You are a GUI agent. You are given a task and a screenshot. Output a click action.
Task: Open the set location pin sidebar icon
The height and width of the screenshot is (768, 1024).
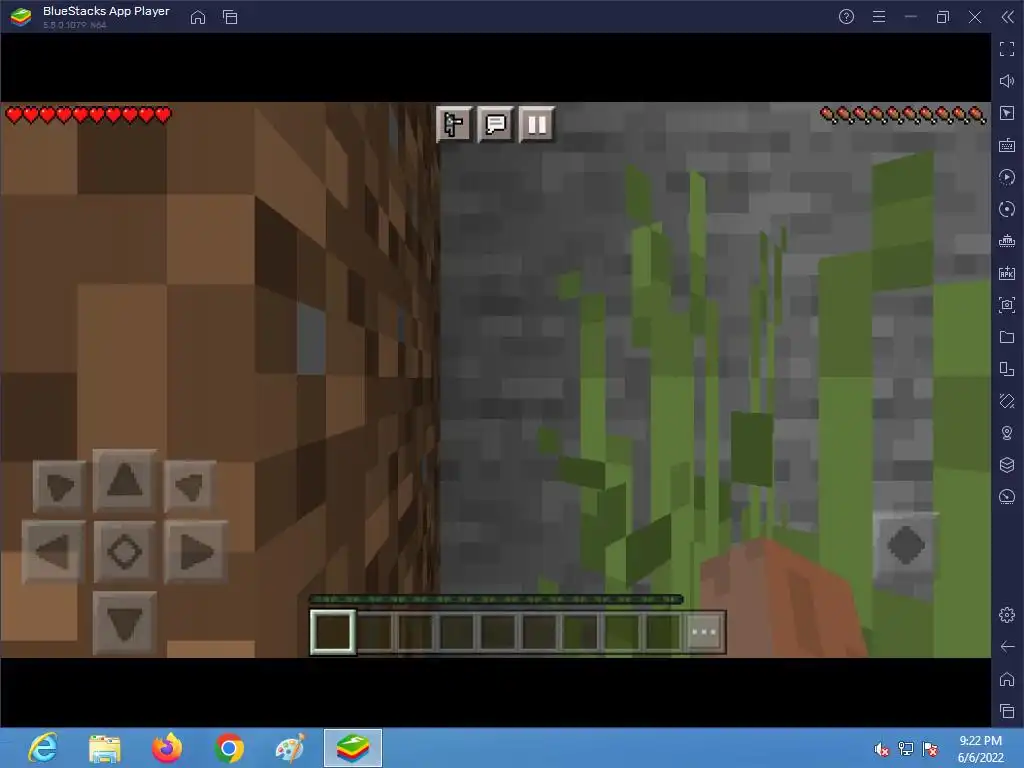coord(1007,433)
